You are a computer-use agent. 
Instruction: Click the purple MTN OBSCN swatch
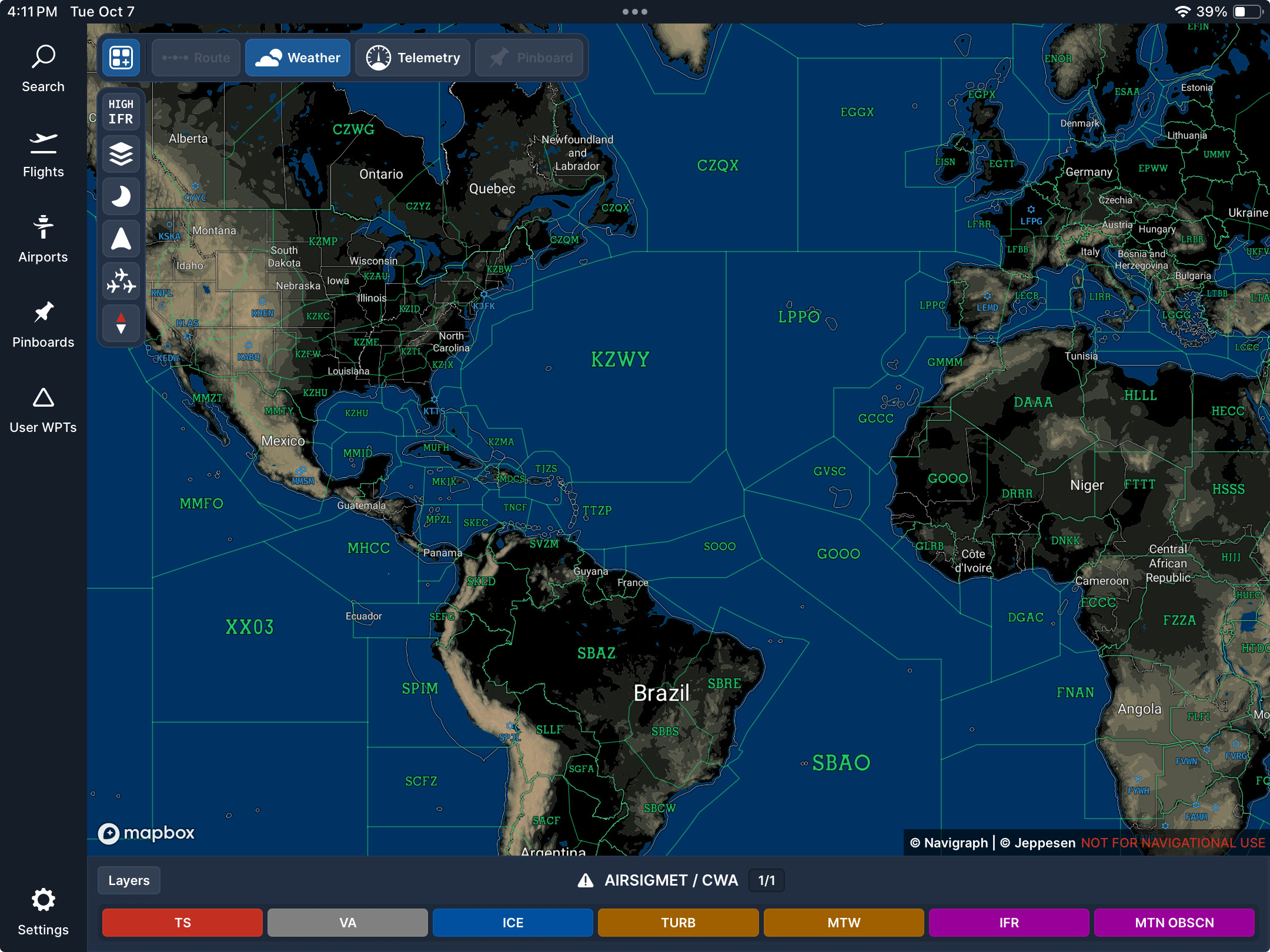coord(1174,923)
